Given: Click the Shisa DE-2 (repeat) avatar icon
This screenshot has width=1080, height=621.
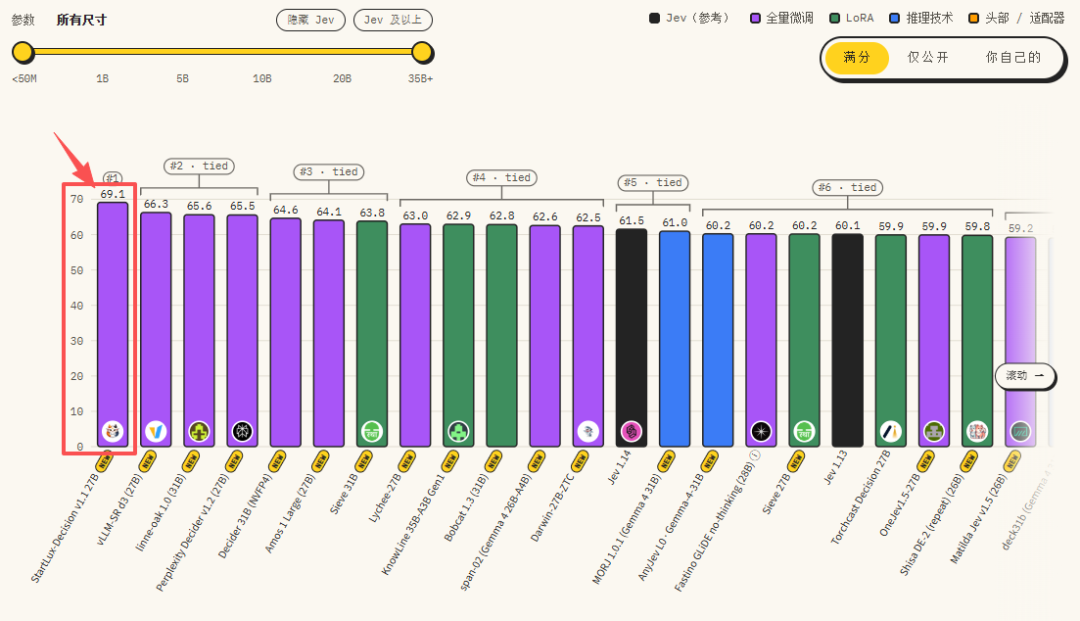Looking at the screenshot, I should 977,432.
